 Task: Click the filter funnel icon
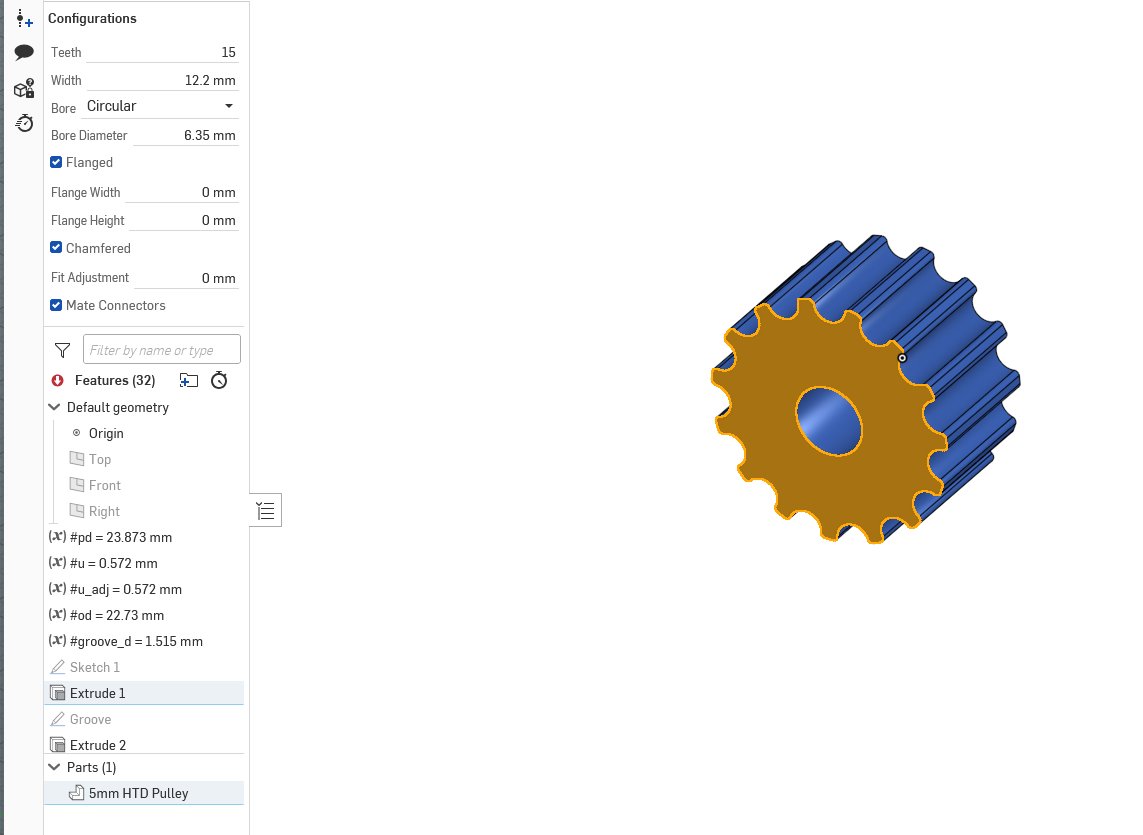point(63,351)
